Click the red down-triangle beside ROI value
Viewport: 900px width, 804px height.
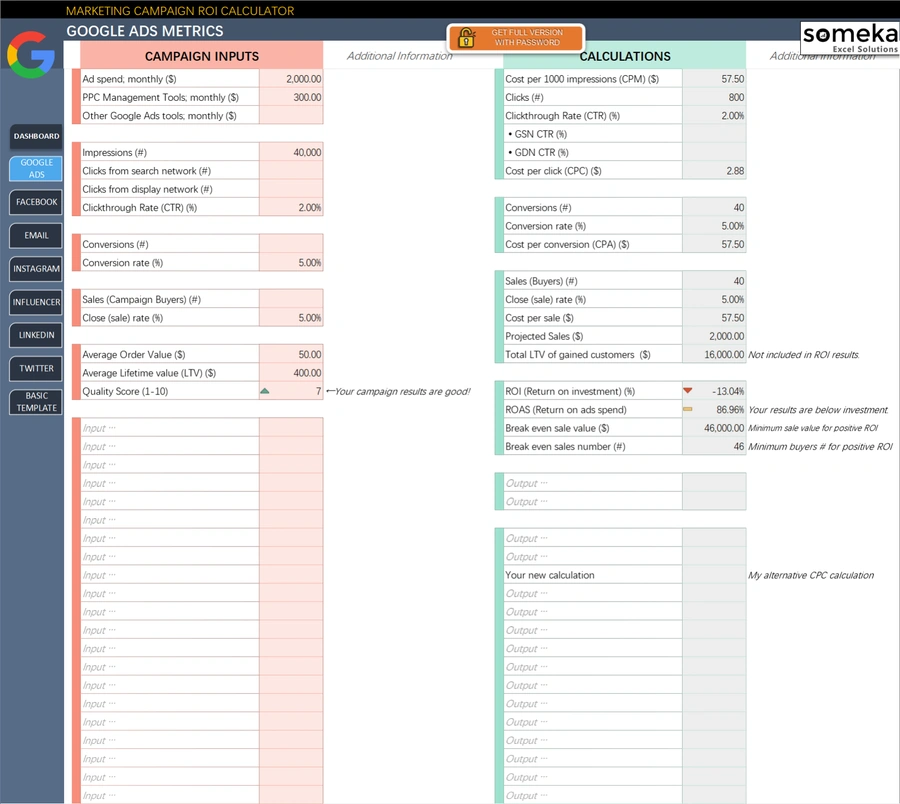[688, 391]
